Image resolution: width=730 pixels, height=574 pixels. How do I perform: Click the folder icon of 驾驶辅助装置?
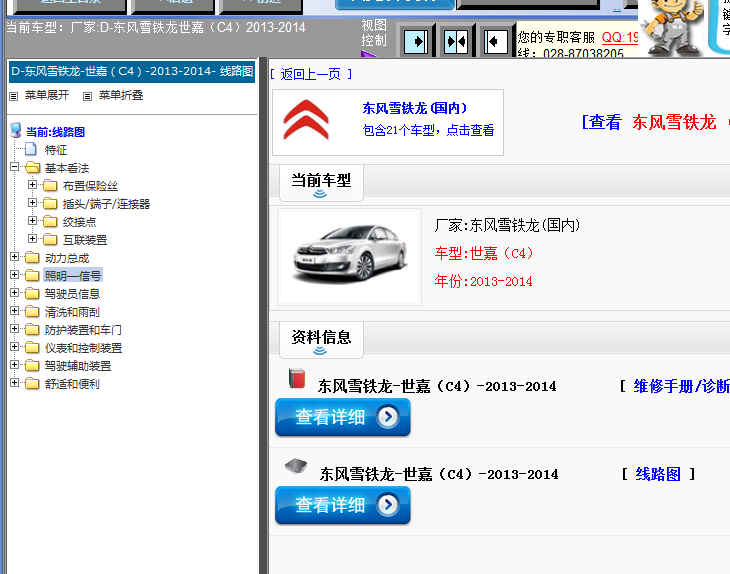coord(33,365)
